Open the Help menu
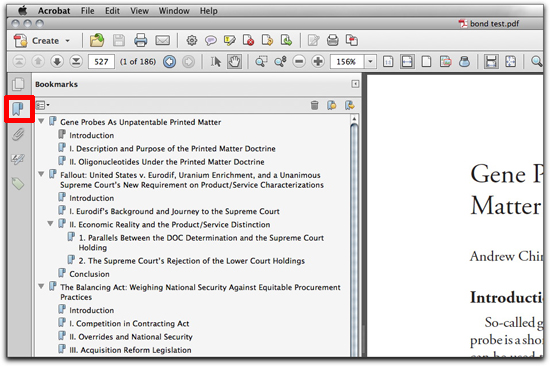 209,11
